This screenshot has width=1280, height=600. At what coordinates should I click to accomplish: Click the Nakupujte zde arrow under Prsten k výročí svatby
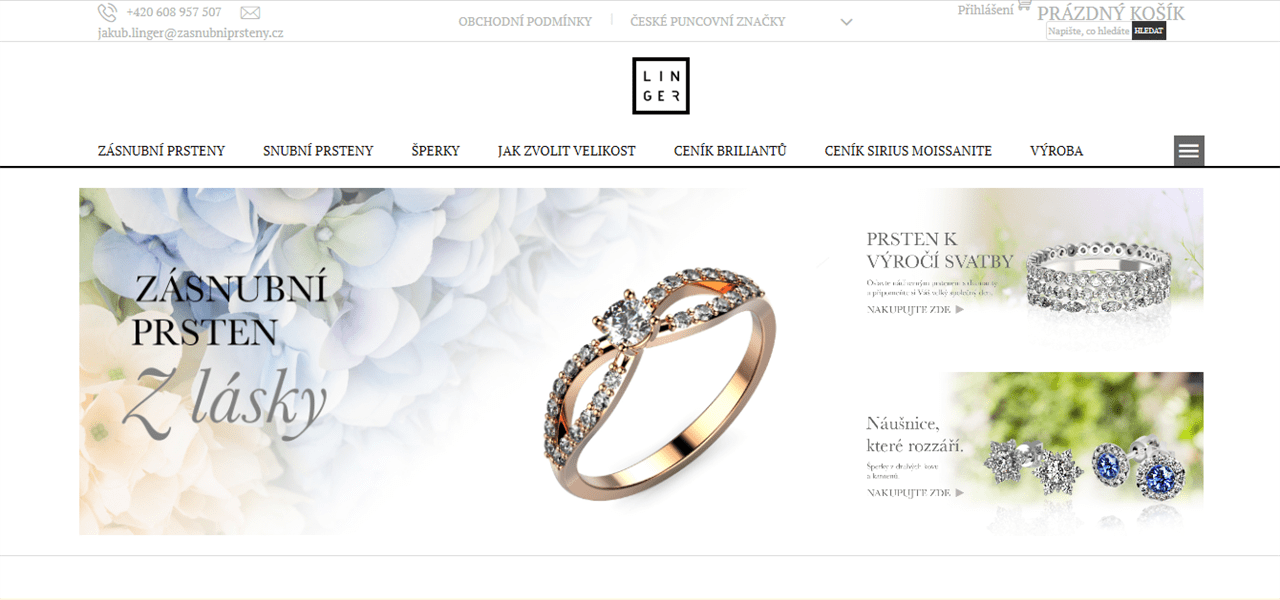960,310
